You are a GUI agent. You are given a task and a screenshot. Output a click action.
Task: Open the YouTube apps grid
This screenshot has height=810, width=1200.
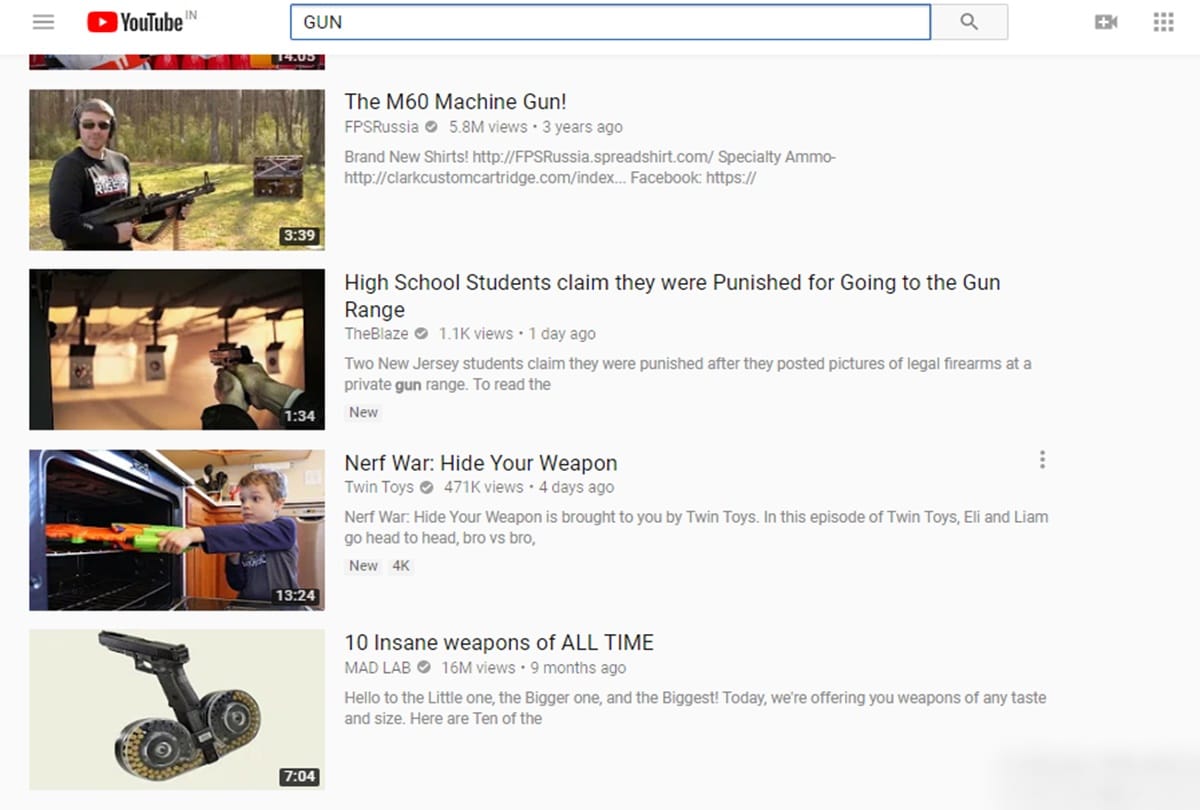tap(1163, 22)
